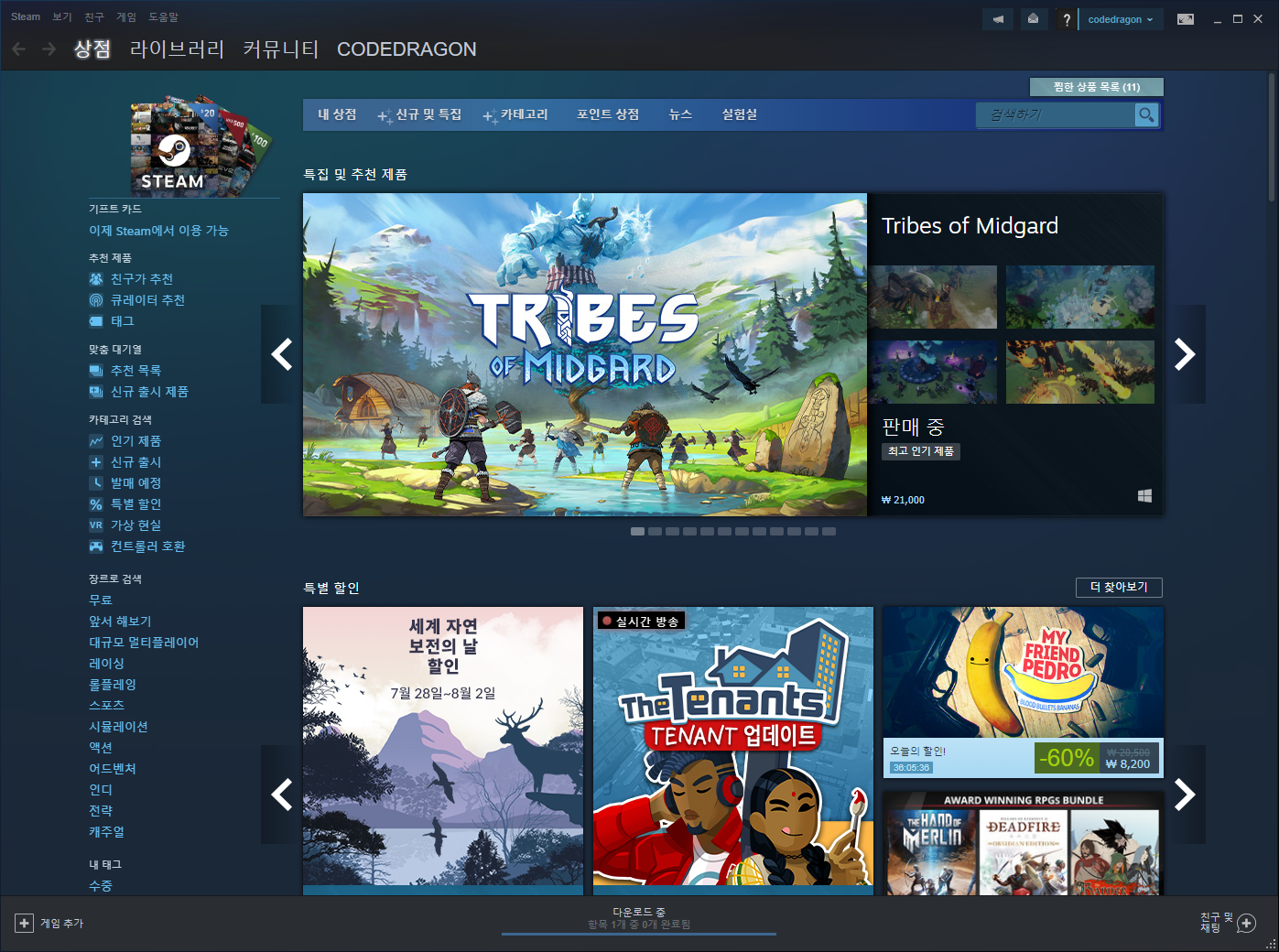Image resolution: width=1279 pixels, height=952 pixels.
Task: Click the 최고 인기 제품 tag
Action: pos(921,451)
